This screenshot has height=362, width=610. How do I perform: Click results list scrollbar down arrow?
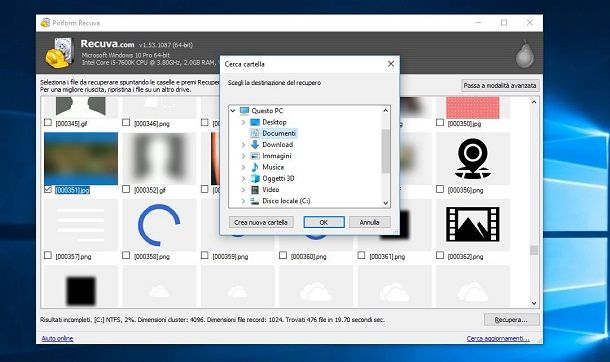tap(534, 303)
